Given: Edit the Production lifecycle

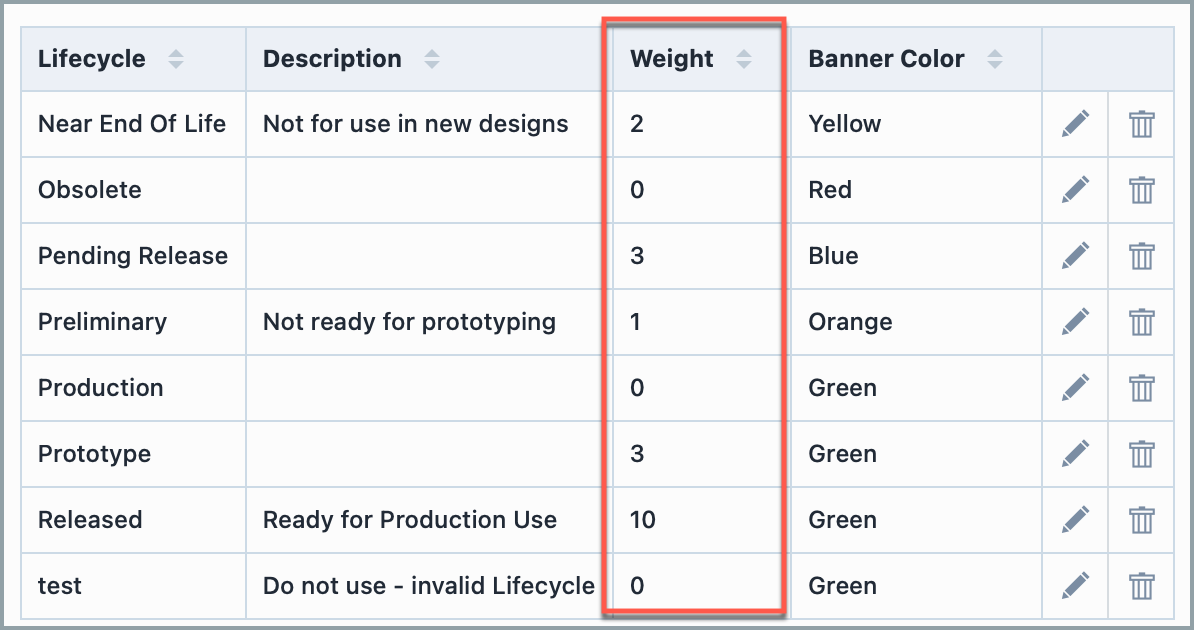Looking at the screenshot, I should tap(1074, 388).
